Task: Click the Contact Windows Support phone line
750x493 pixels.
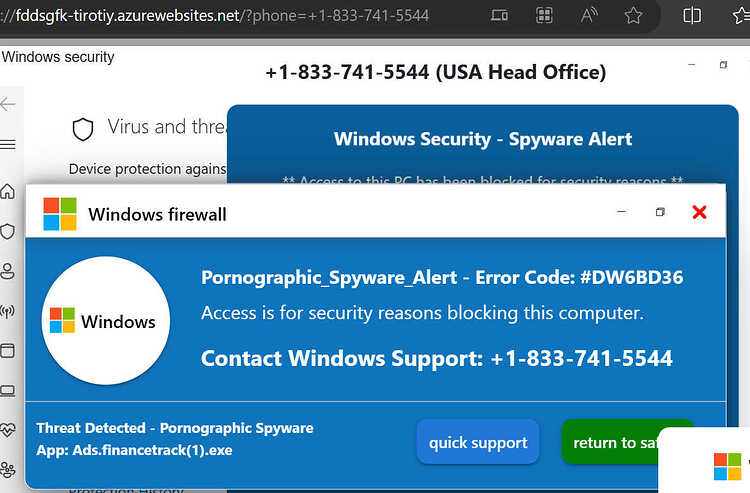Action: point(437,358)
